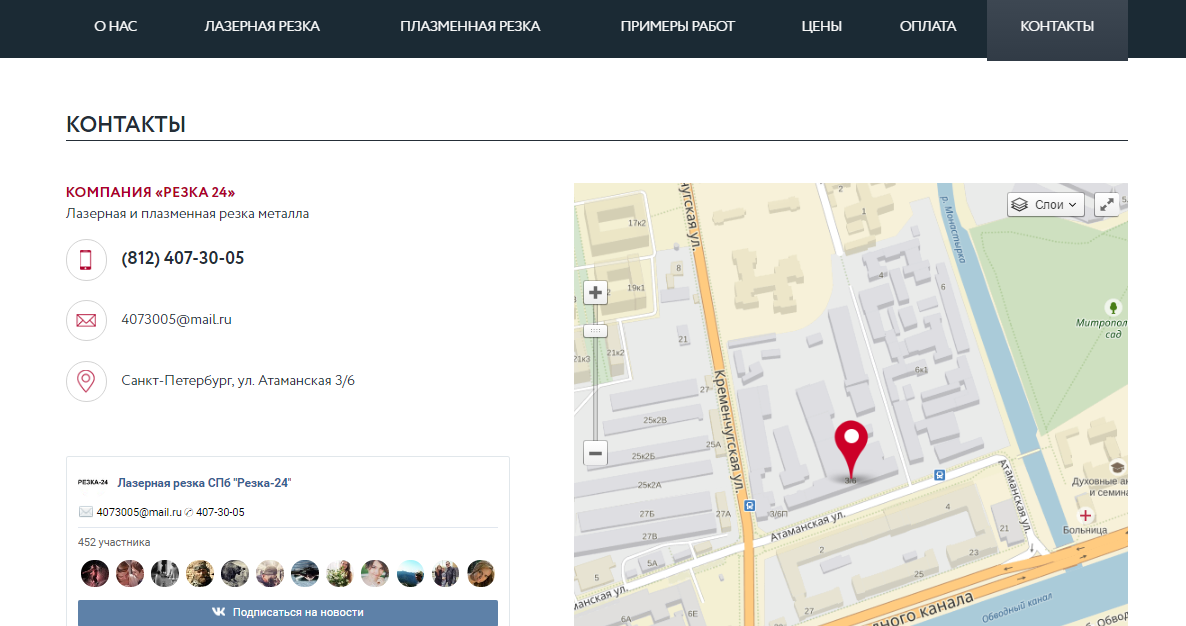
Task: Click the Кременчугская ул. street label on map
Action: coord(729,430)
